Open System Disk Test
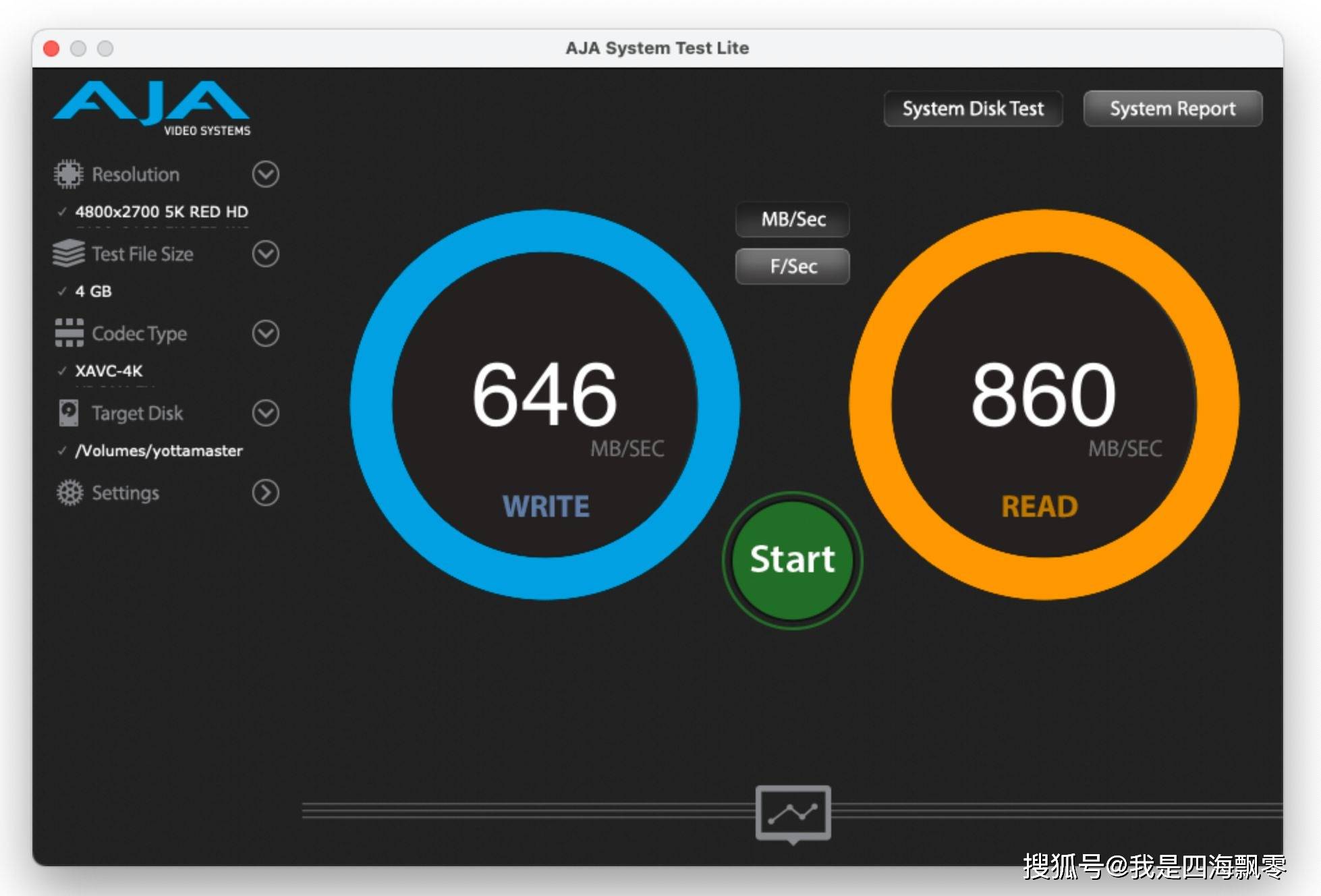Image resolution: width=1321 pixels, height=896 pixels. coord(972,109)
